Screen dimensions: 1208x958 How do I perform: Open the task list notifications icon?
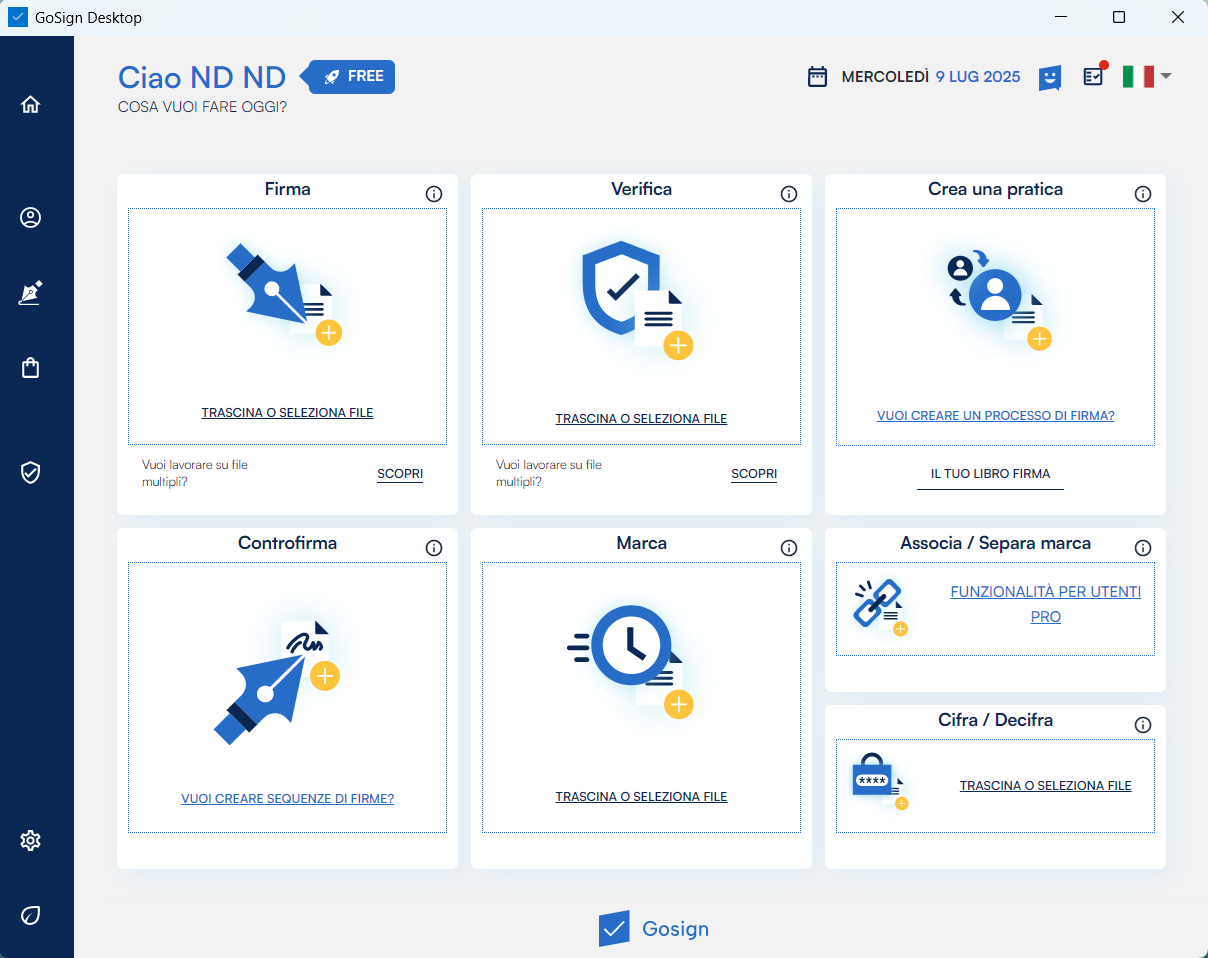(x=1094, y=76)
